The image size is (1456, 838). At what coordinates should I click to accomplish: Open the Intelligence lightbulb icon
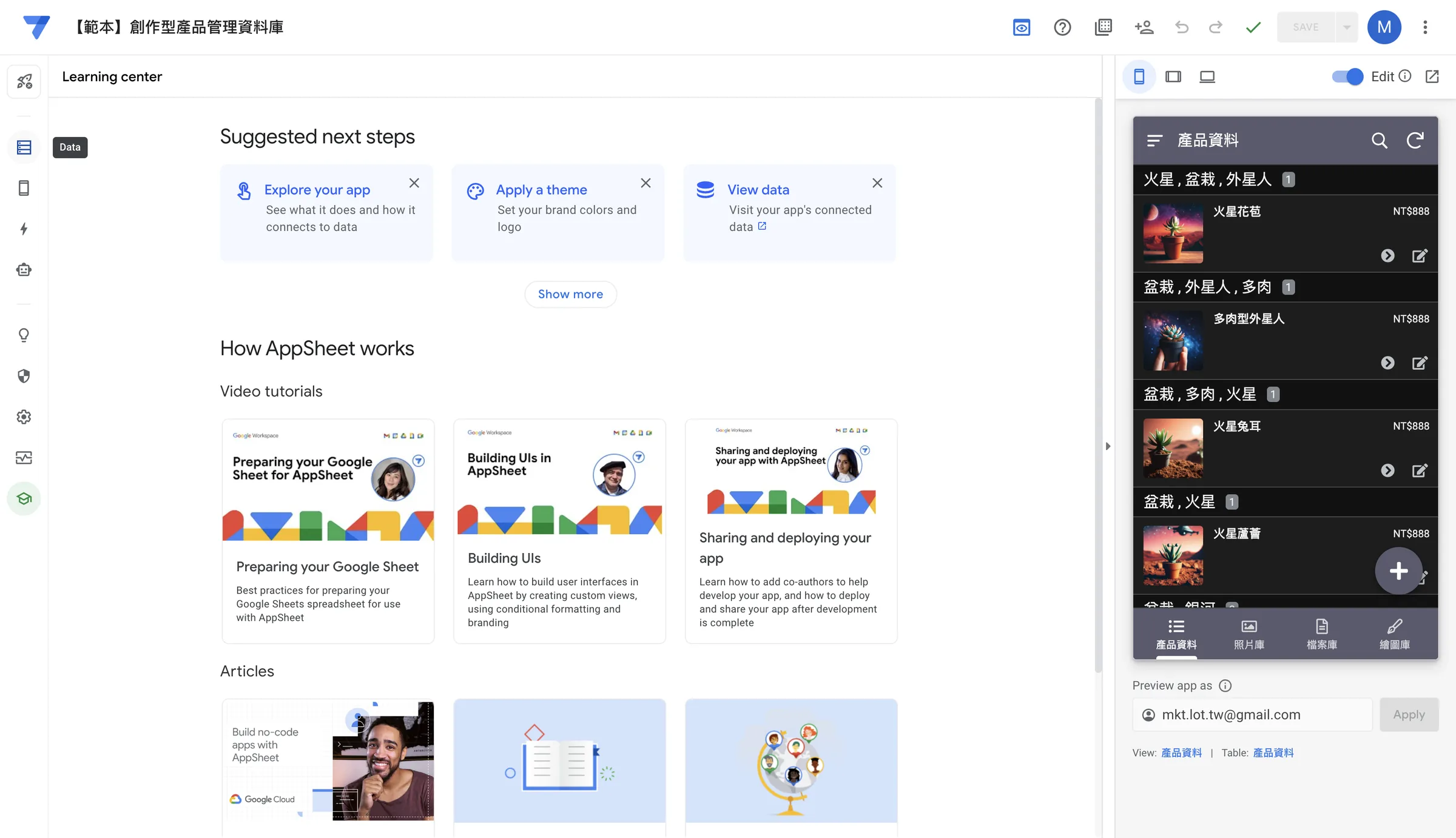click(x=24, y=335)
